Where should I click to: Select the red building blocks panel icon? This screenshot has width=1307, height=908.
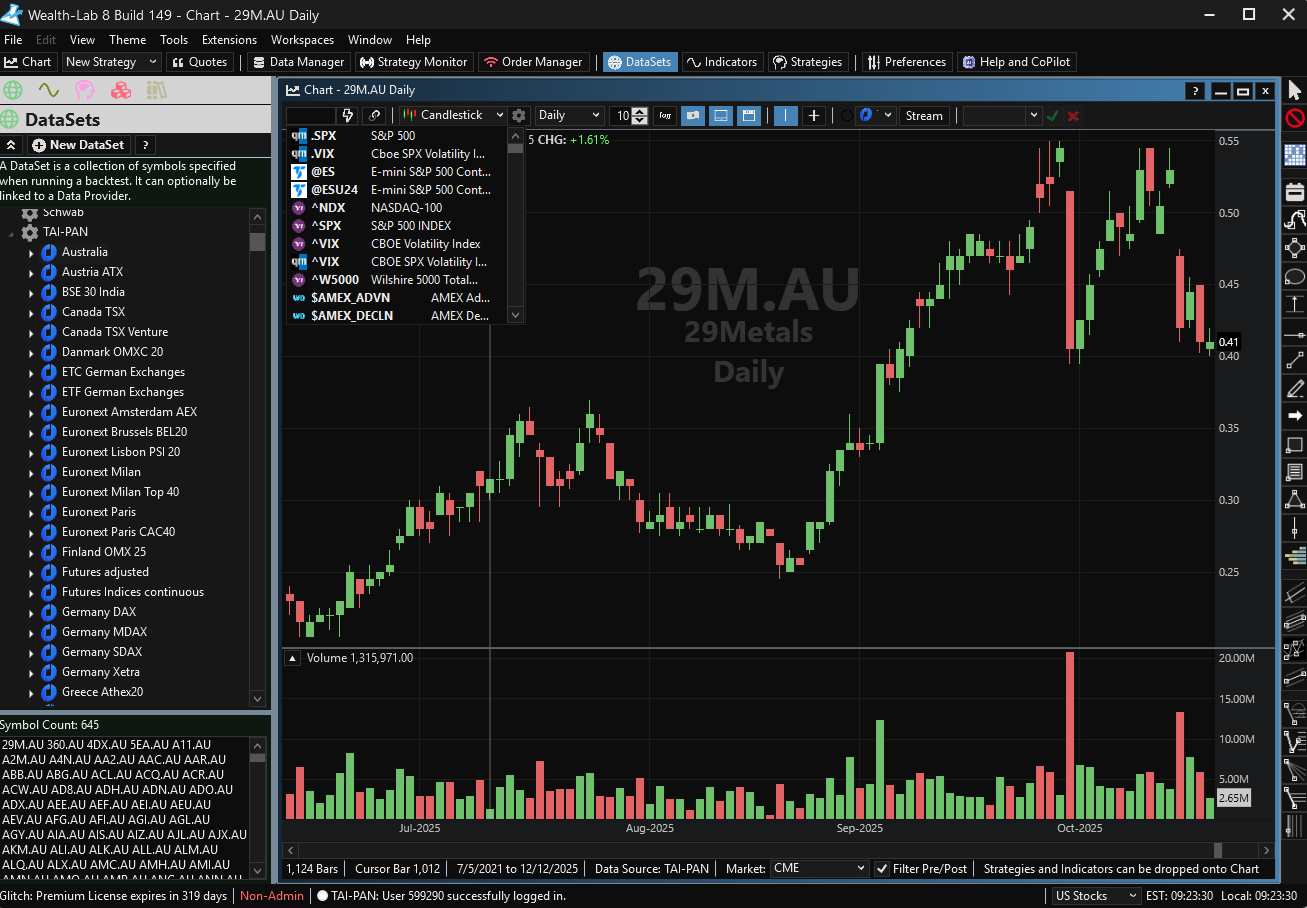[121, 90]
